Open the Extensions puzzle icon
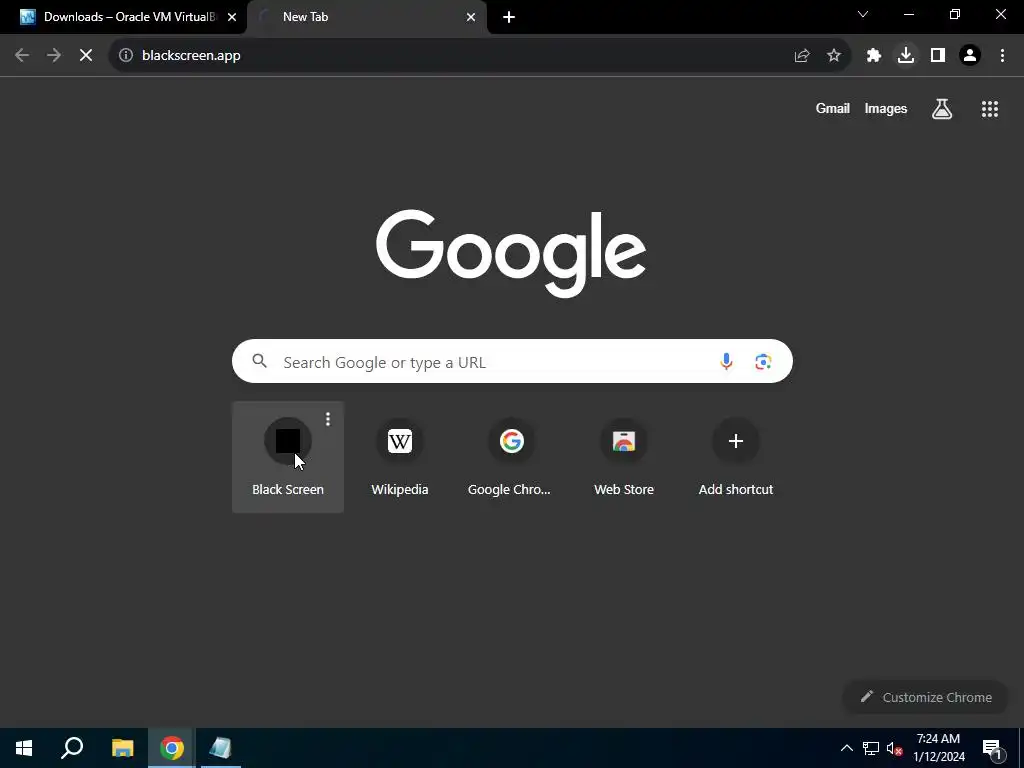 (874, 56)
